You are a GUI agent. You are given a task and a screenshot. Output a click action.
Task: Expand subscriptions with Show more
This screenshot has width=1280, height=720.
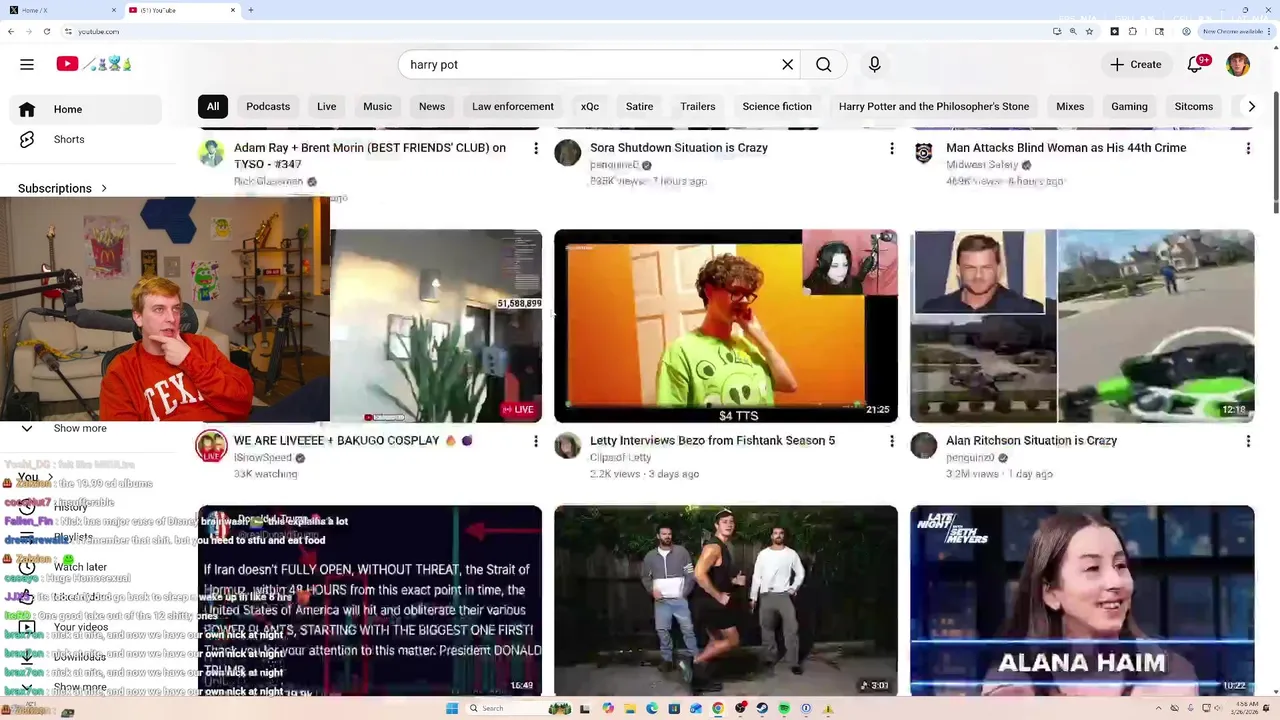pos(80,428)
